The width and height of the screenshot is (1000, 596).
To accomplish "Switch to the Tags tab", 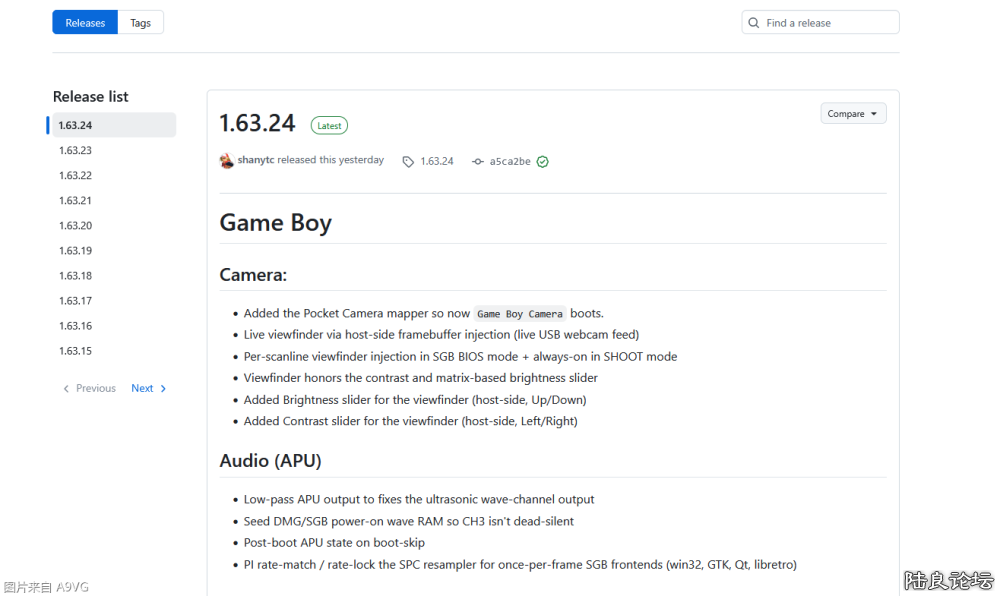I will click(140, 23).
